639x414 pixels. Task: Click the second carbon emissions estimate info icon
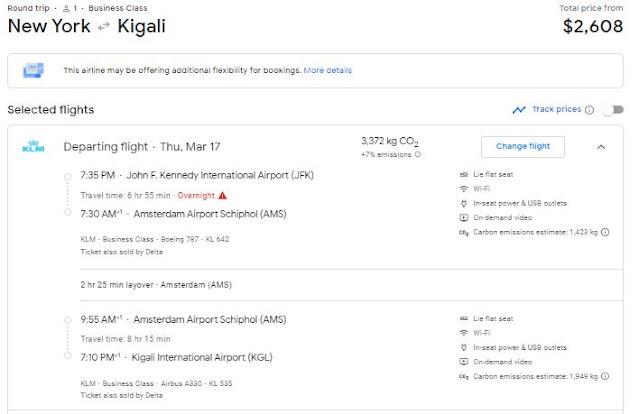pos(606,374)
